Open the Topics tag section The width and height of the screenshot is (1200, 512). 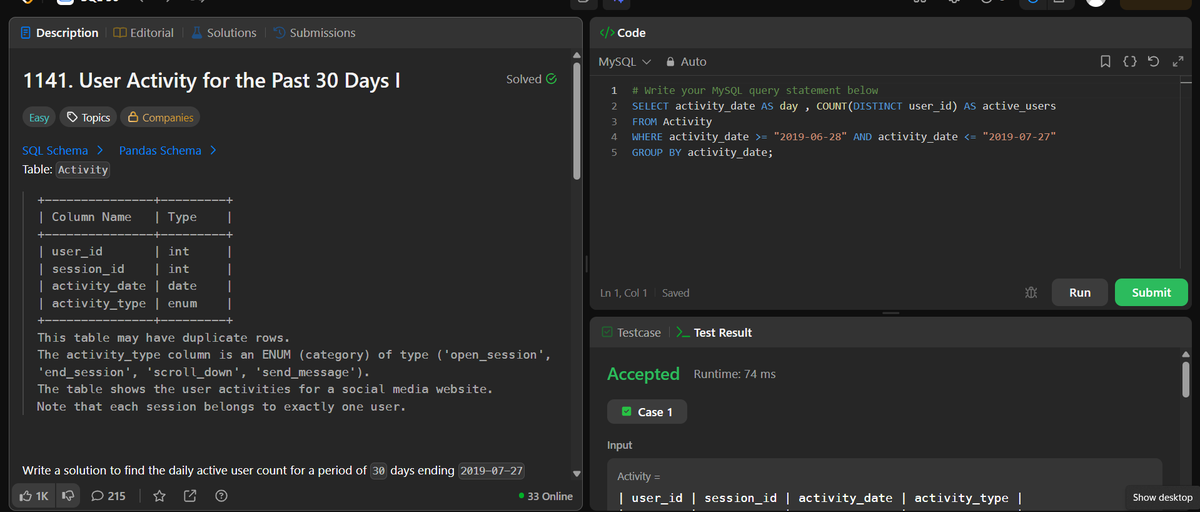87,117
